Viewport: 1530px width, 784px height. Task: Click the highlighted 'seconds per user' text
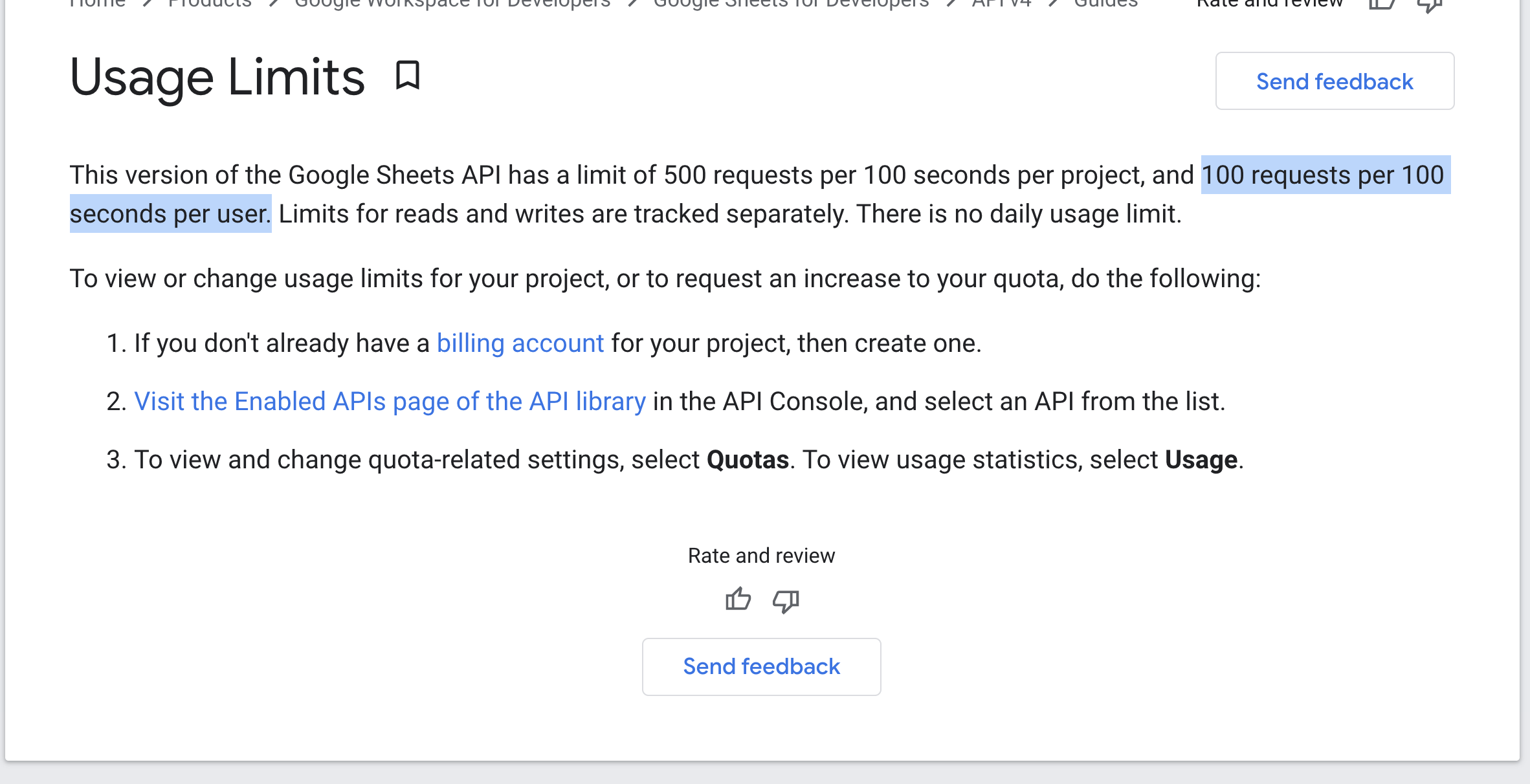[x=170, y=214]
